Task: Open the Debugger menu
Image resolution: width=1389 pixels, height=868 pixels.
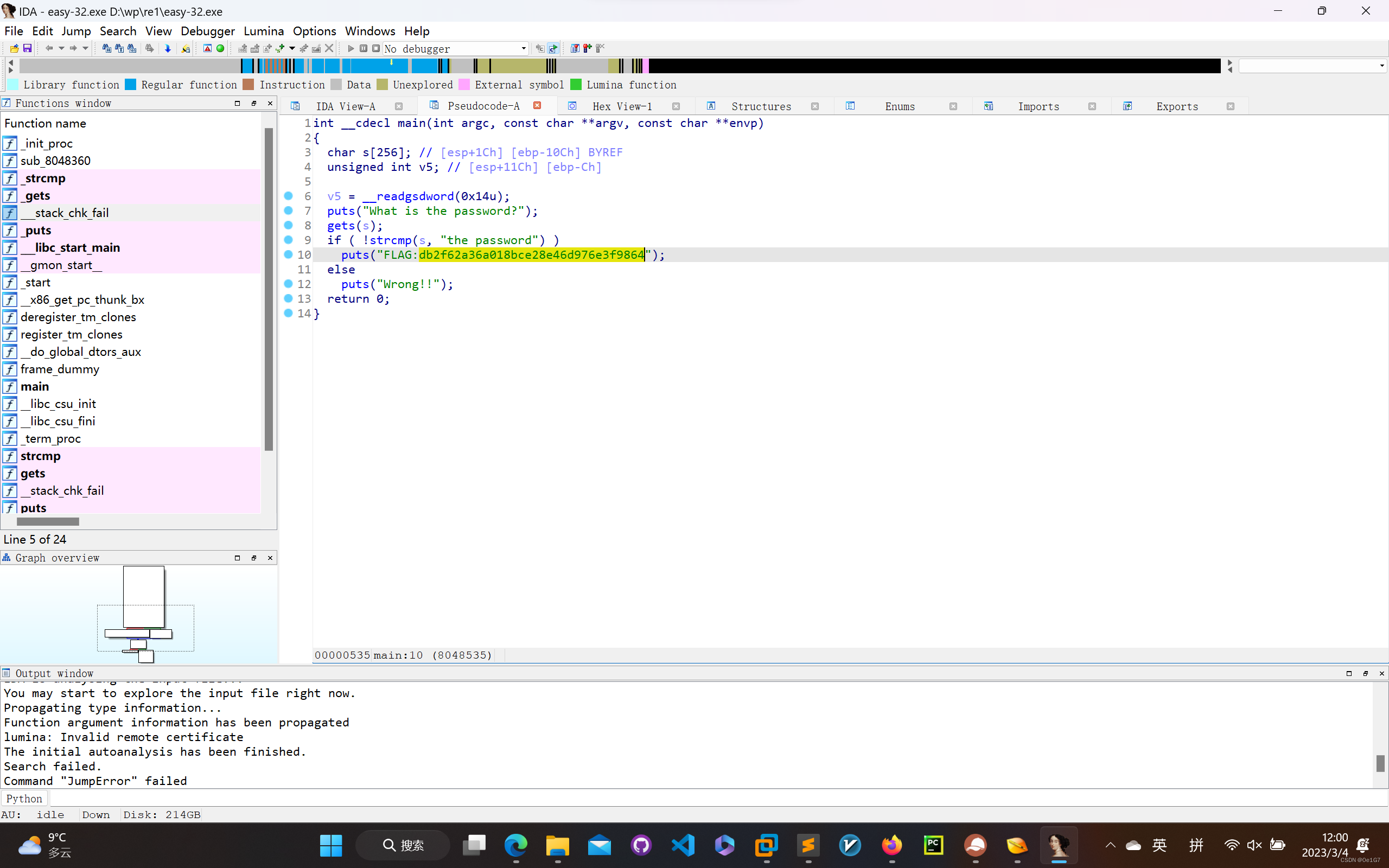Action: [208, 31]
